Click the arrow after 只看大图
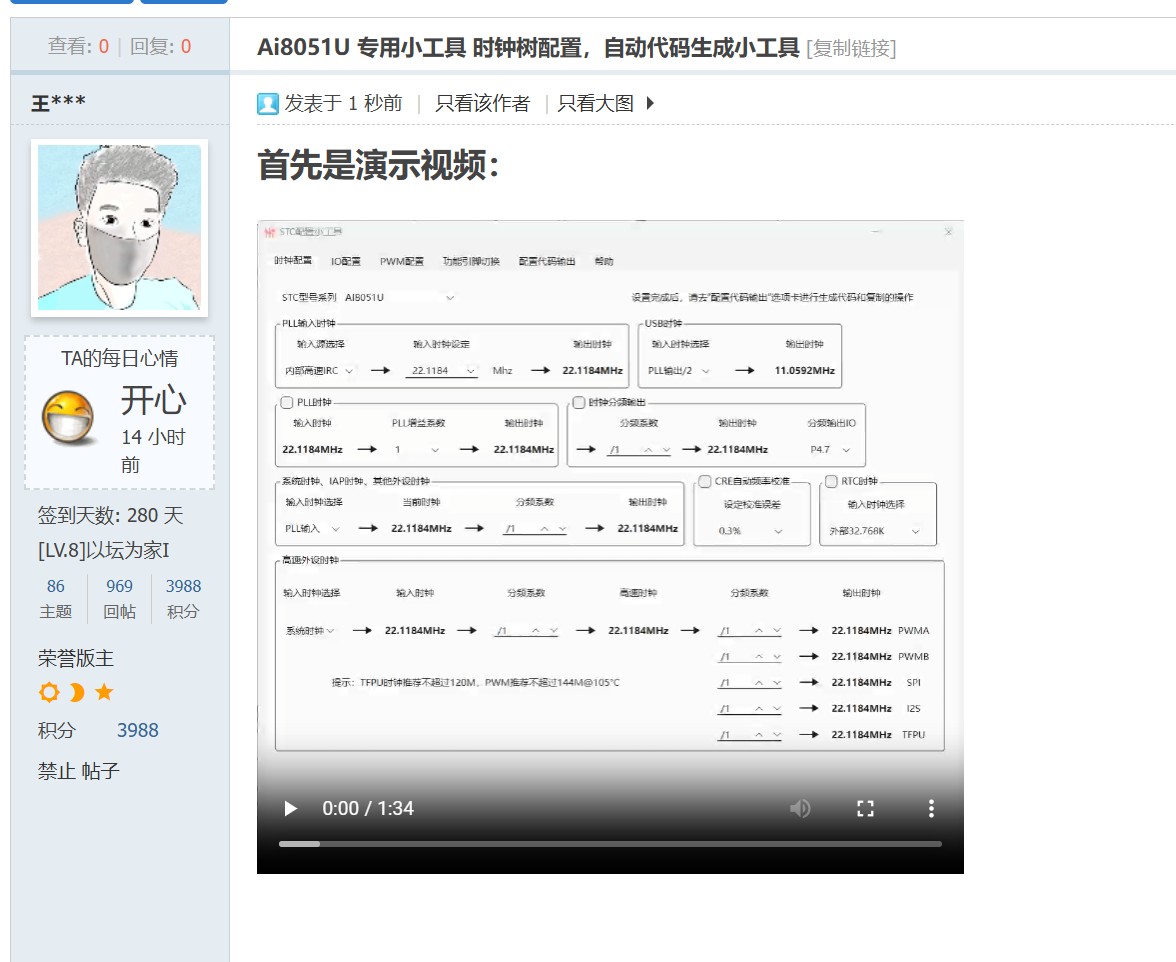This screenshot has height=962, width=1176. click(x=650, y=103)
